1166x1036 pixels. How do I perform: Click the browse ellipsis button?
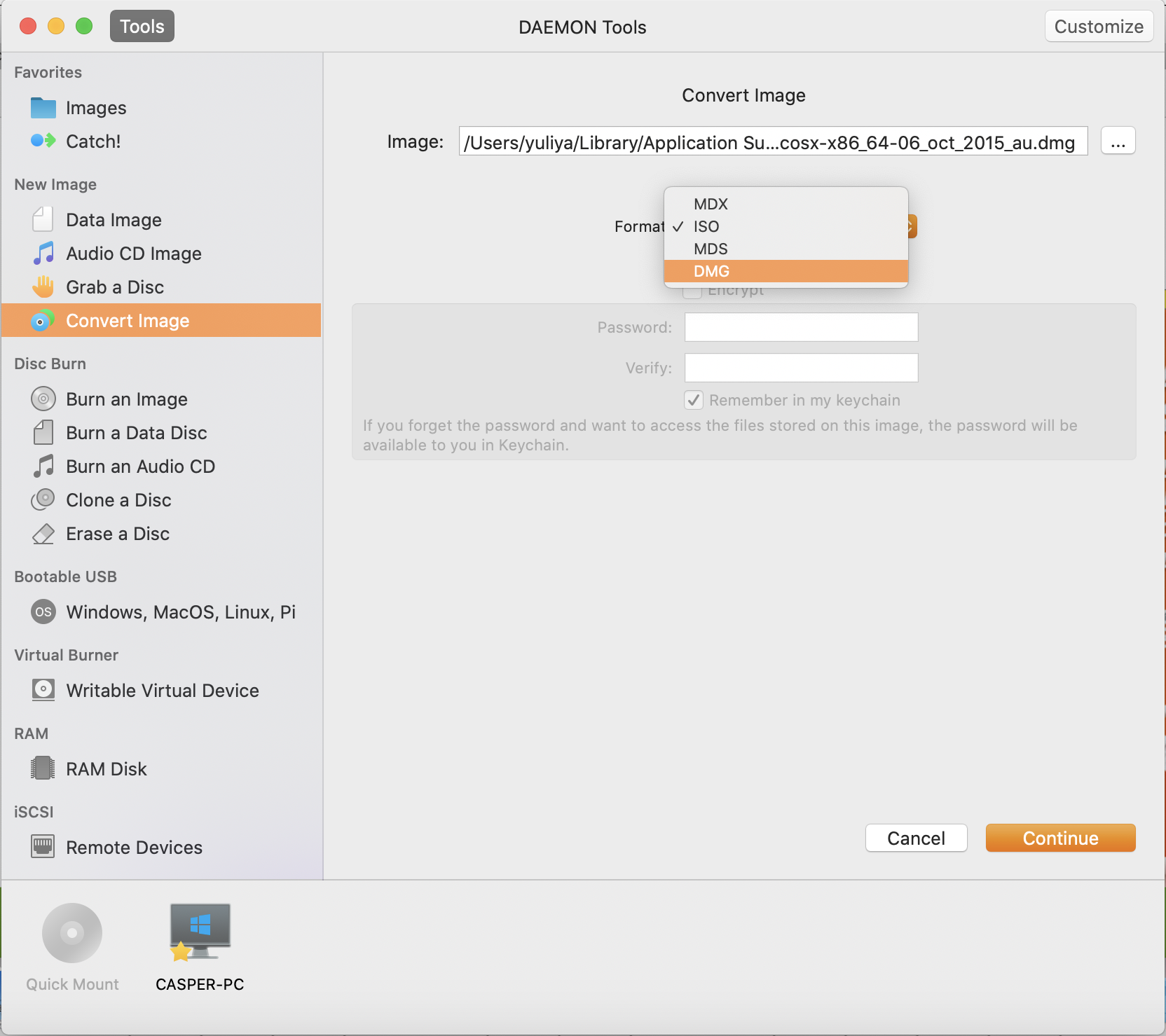1118,141
